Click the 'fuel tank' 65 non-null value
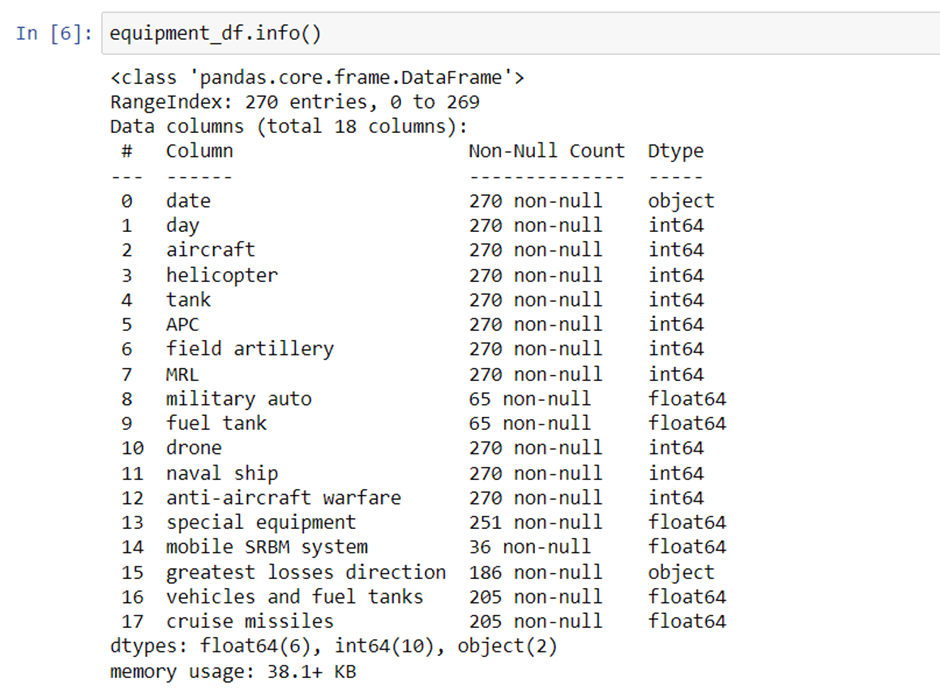940x693 pixels. (x=529, y=423)
